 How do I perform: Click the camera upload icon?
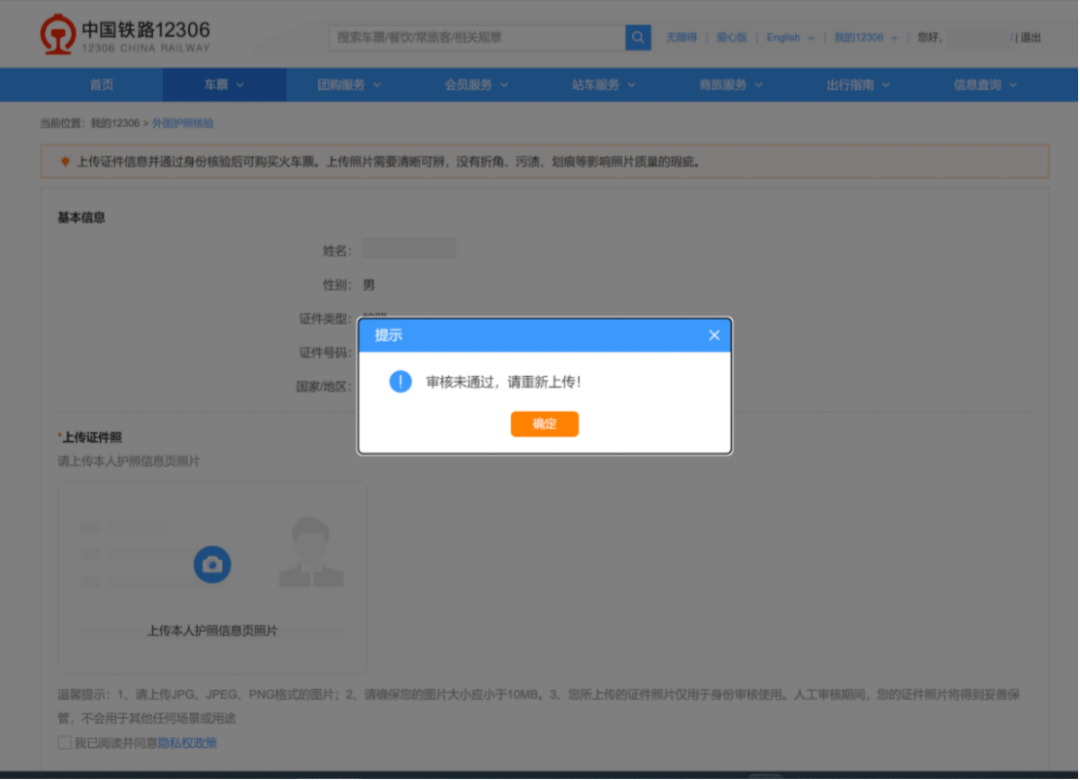(x=212, y=564)
